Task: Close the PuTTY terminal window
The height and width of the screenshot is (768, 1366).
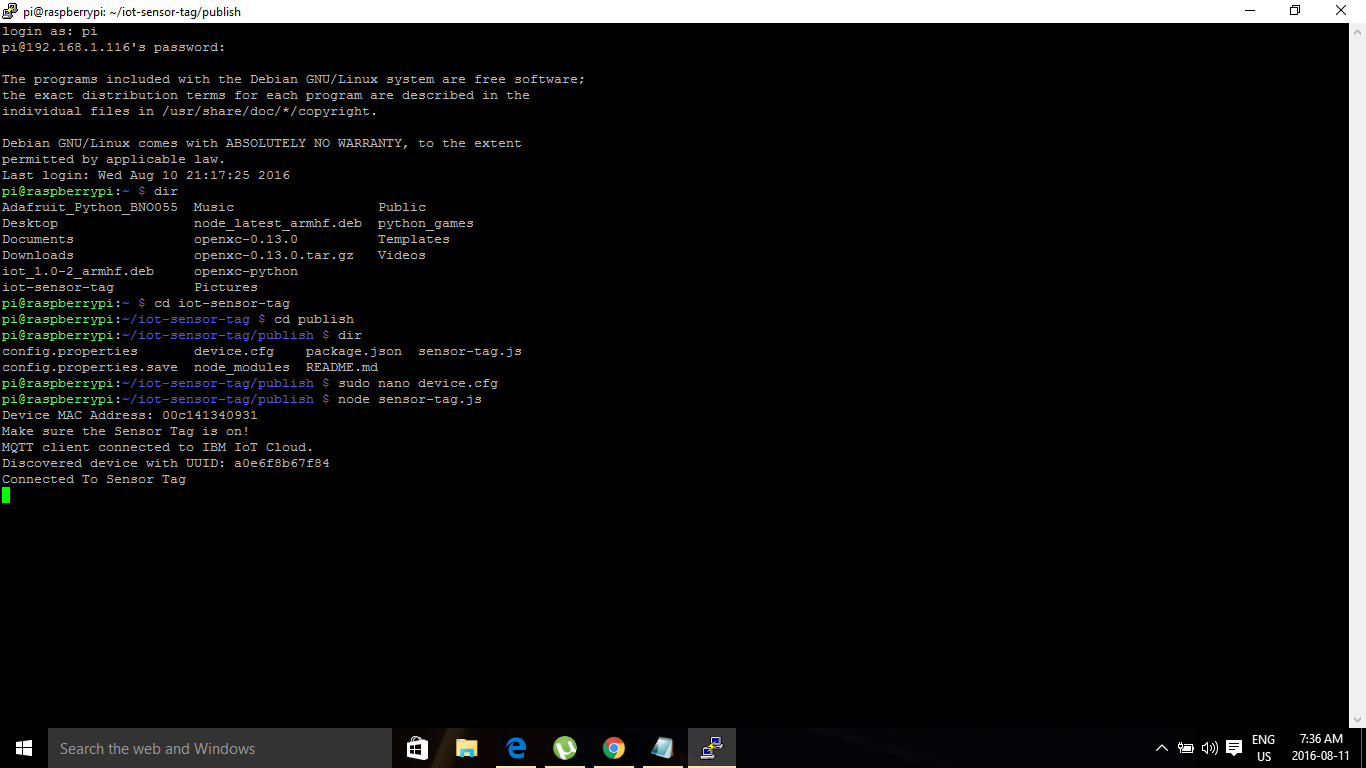Action: pyautogui.click(x=1342, y=11)
